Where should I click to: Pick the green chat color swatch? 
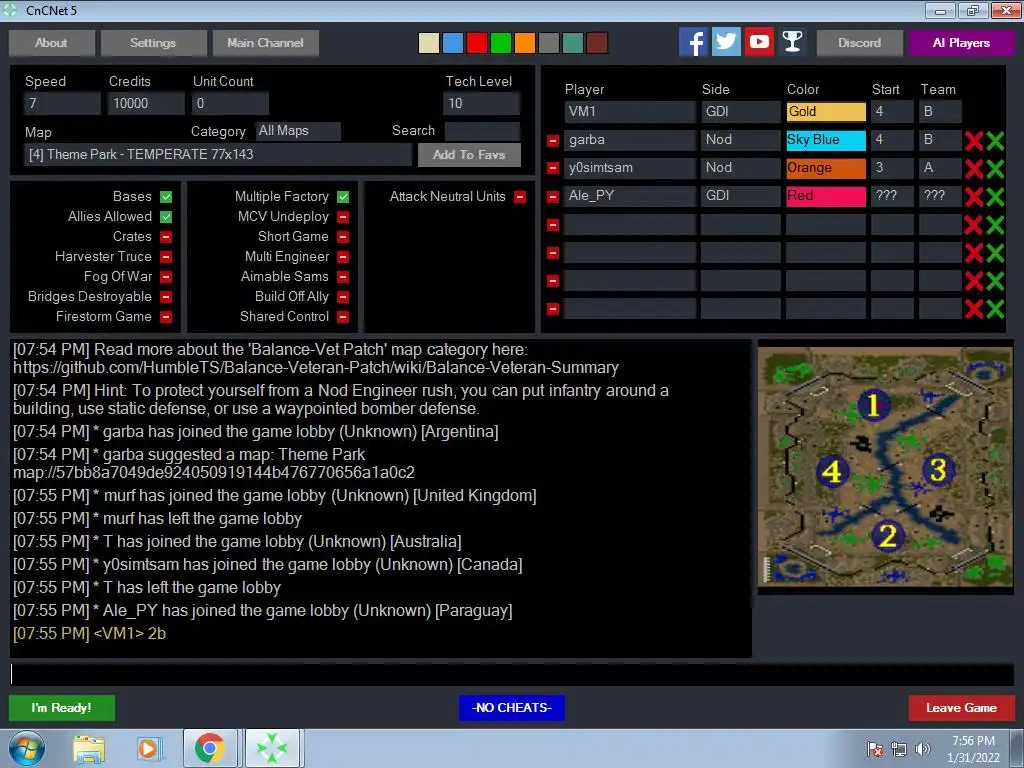501,43
